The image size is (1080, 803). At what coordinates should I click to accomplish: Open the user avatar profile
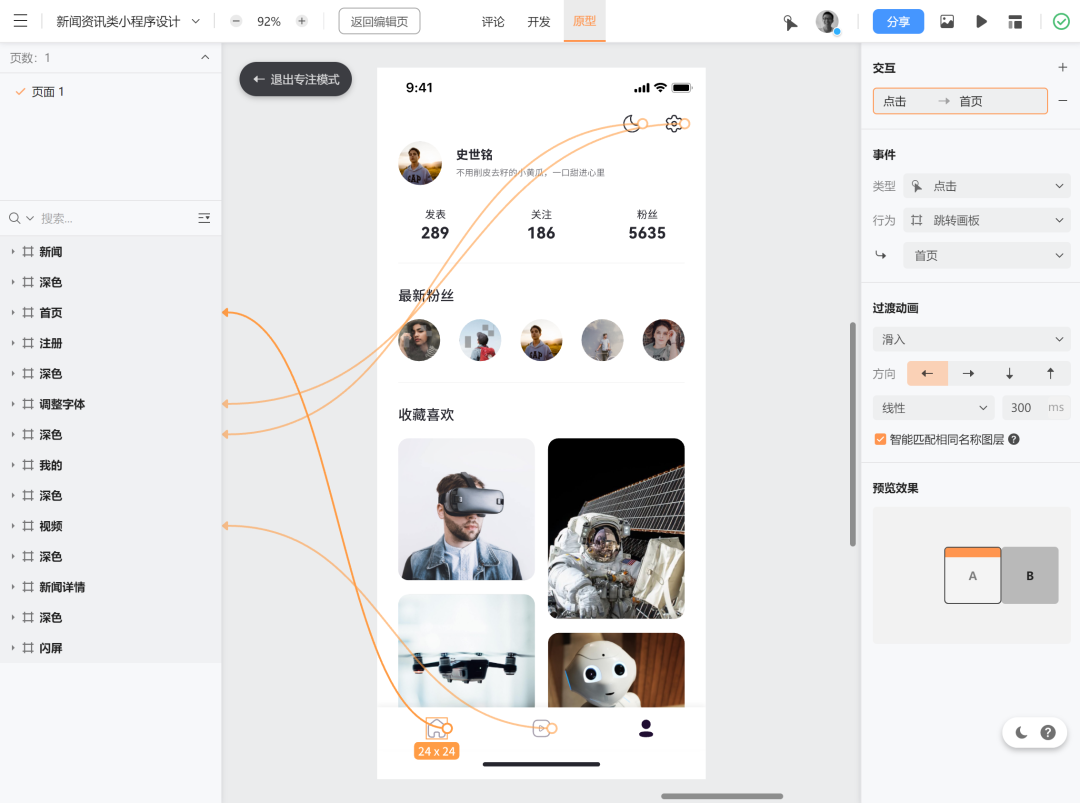(x=827, y=21)
